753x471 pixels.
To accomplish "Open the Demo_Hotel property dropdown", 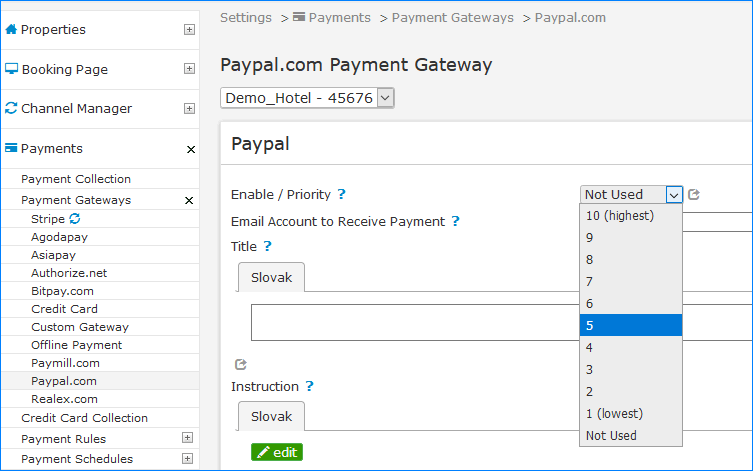I will [x=308, y=98].
